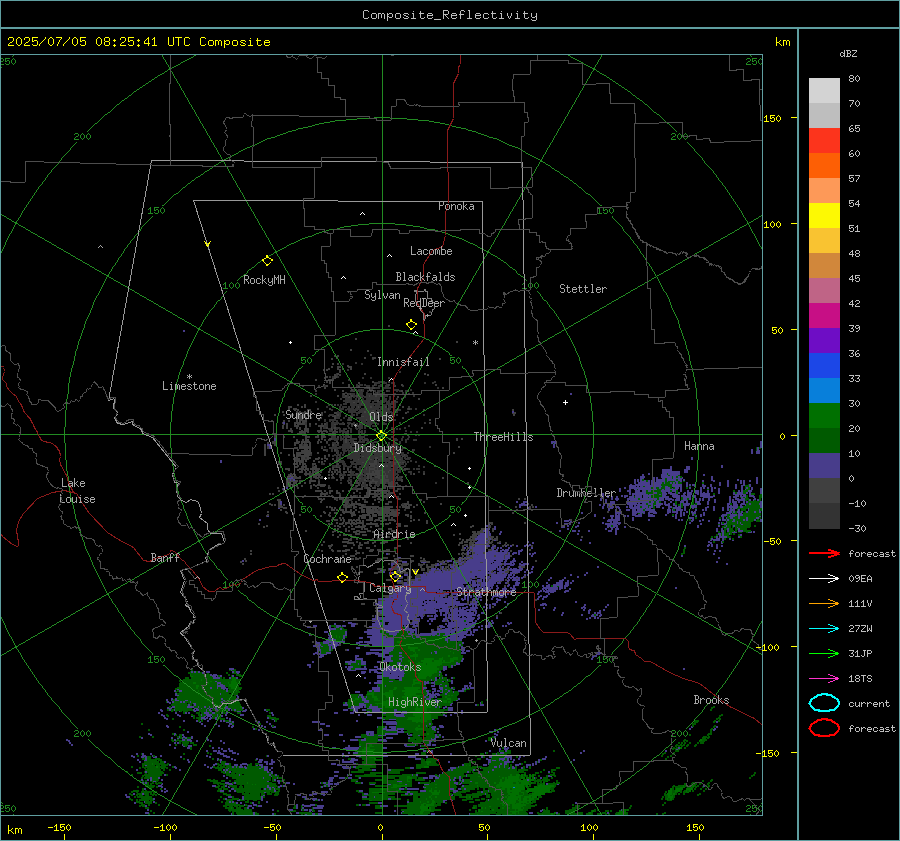The image size is (900, 841).
Task: Select the orange 111V arrow icon
Action: coord(824,603)
